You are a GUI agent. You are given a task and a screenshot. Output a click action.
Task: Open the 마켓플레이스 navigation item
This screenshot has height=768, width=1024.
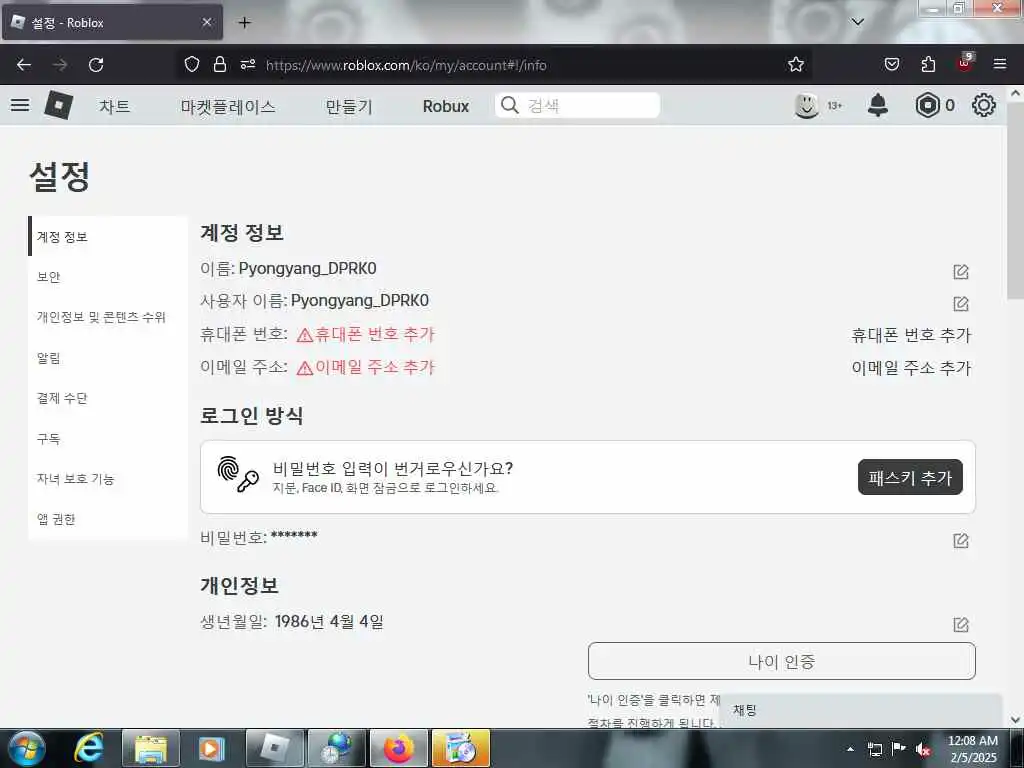click(x=228, y=106)
